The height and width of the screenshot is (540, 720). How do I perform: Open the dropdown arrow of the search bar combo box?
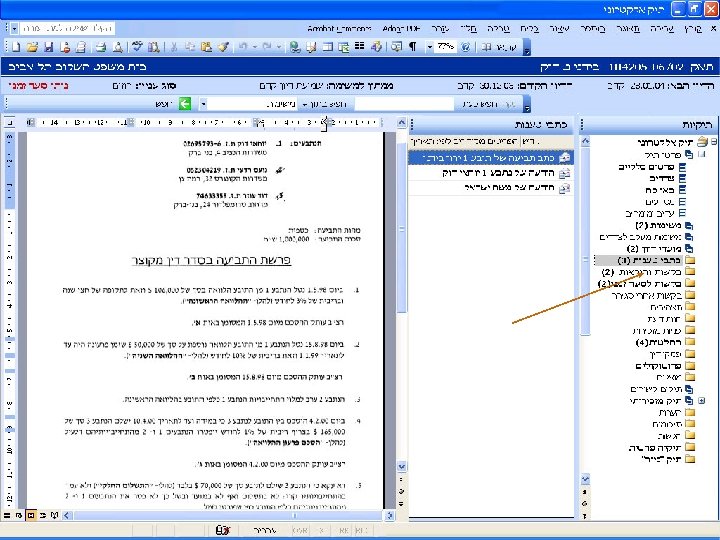coord(202,104)
